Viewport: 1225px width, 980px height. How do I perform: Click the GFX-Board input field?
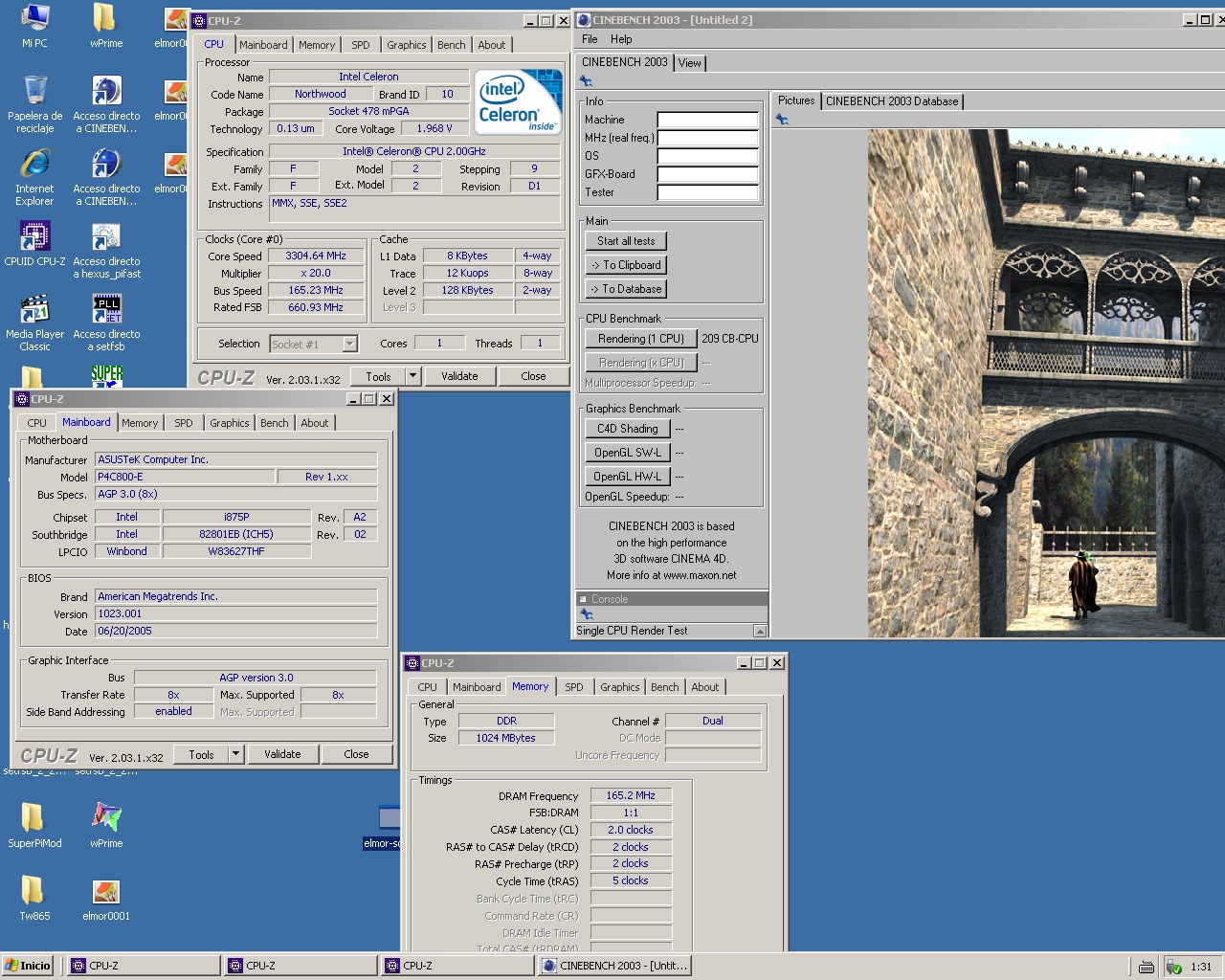[x=707, y=174]
